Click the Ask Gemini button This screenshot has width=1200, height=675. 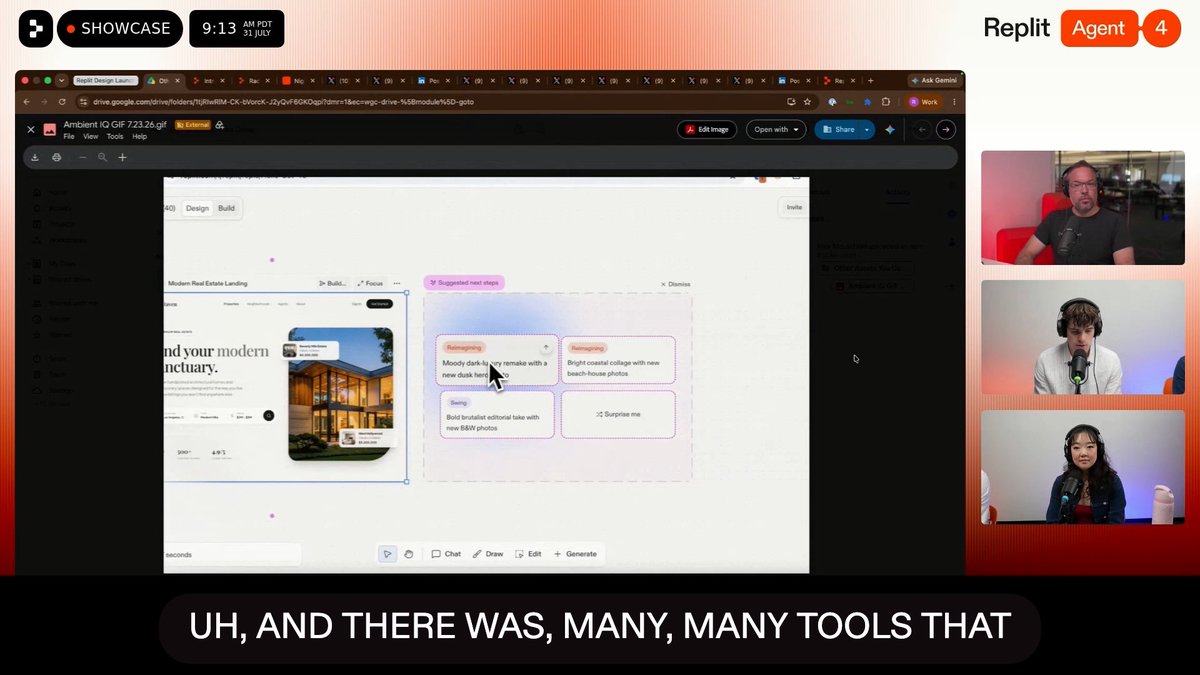[934, 80]
